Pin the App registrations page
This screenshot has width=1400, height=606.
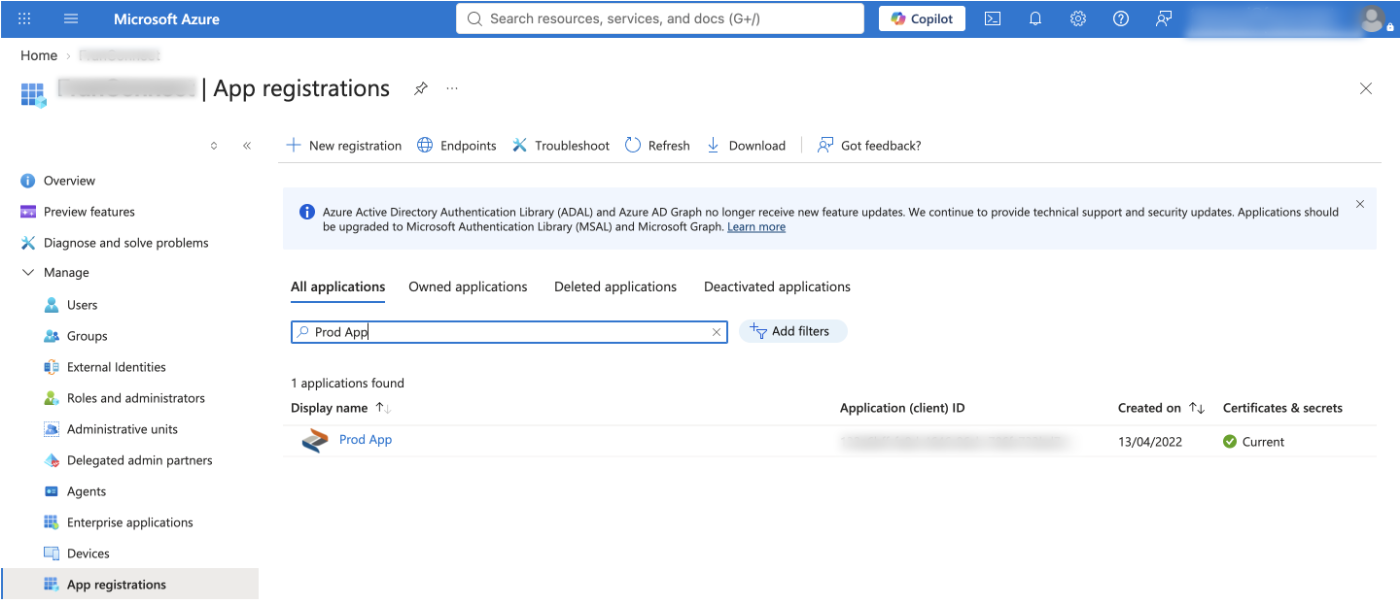[x=421, y=89]
